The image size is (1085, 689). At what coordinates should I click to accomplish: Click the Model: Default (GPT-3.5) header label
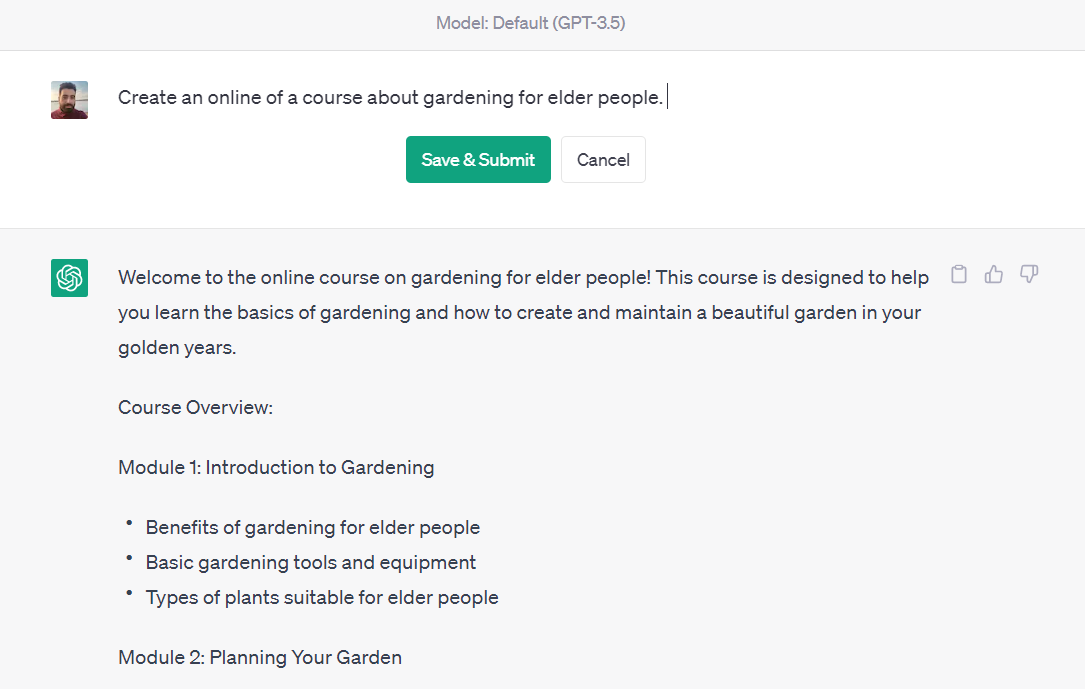tap(531, 23)
